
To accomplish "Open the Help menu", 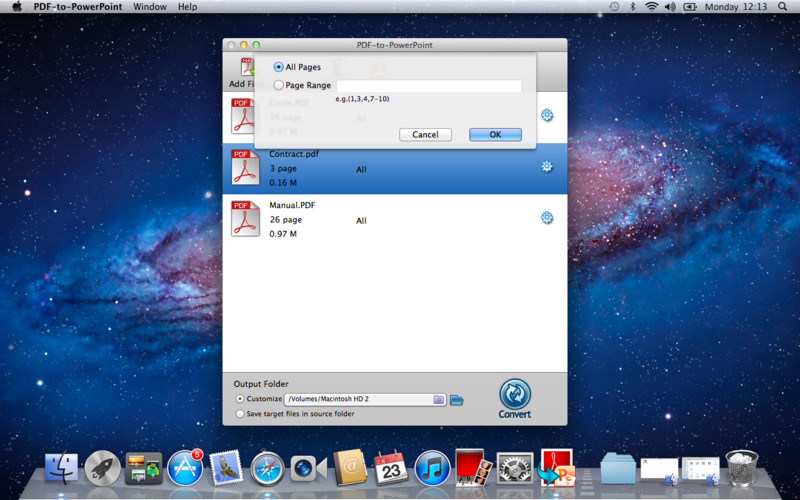I will pyautogui.click(x=187, y=7).
